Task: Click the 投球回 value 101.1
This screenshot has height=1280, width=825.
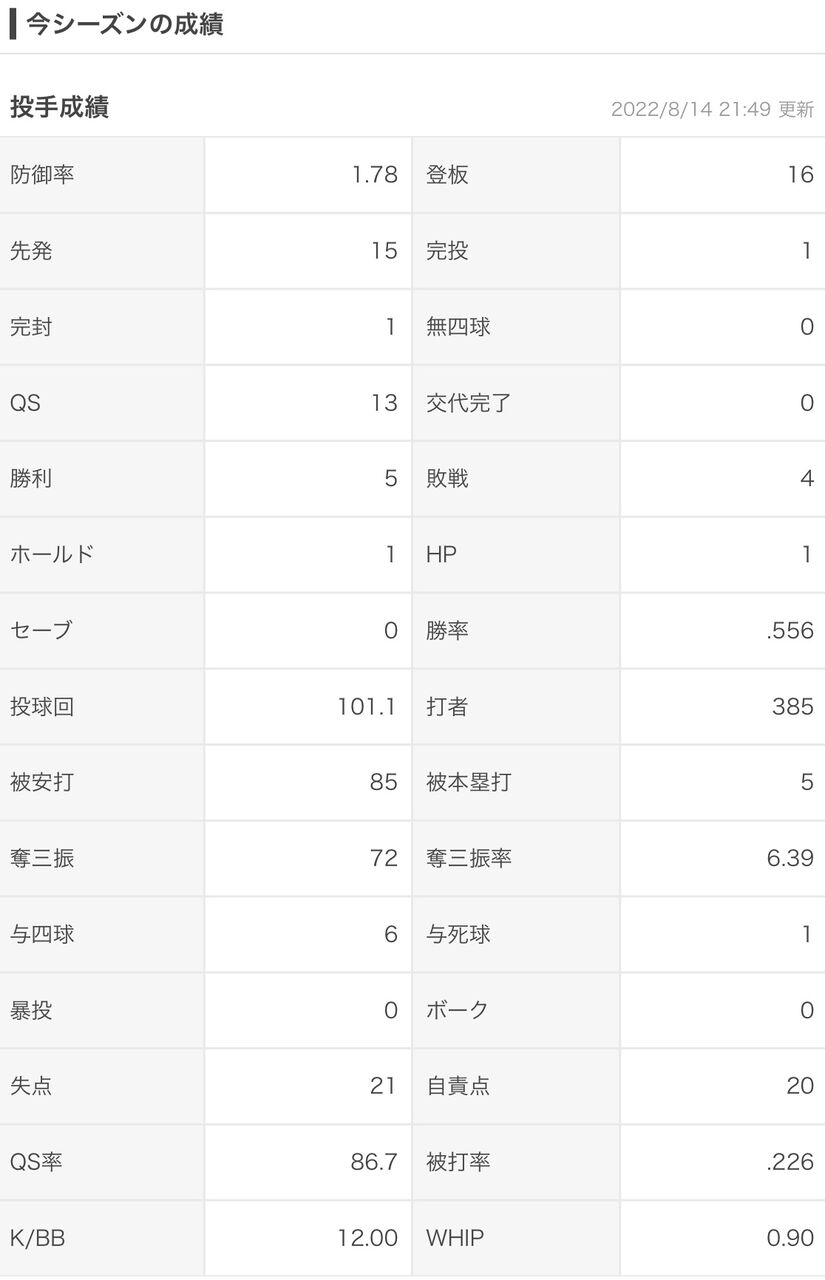Action: click(x=367, y=707)
